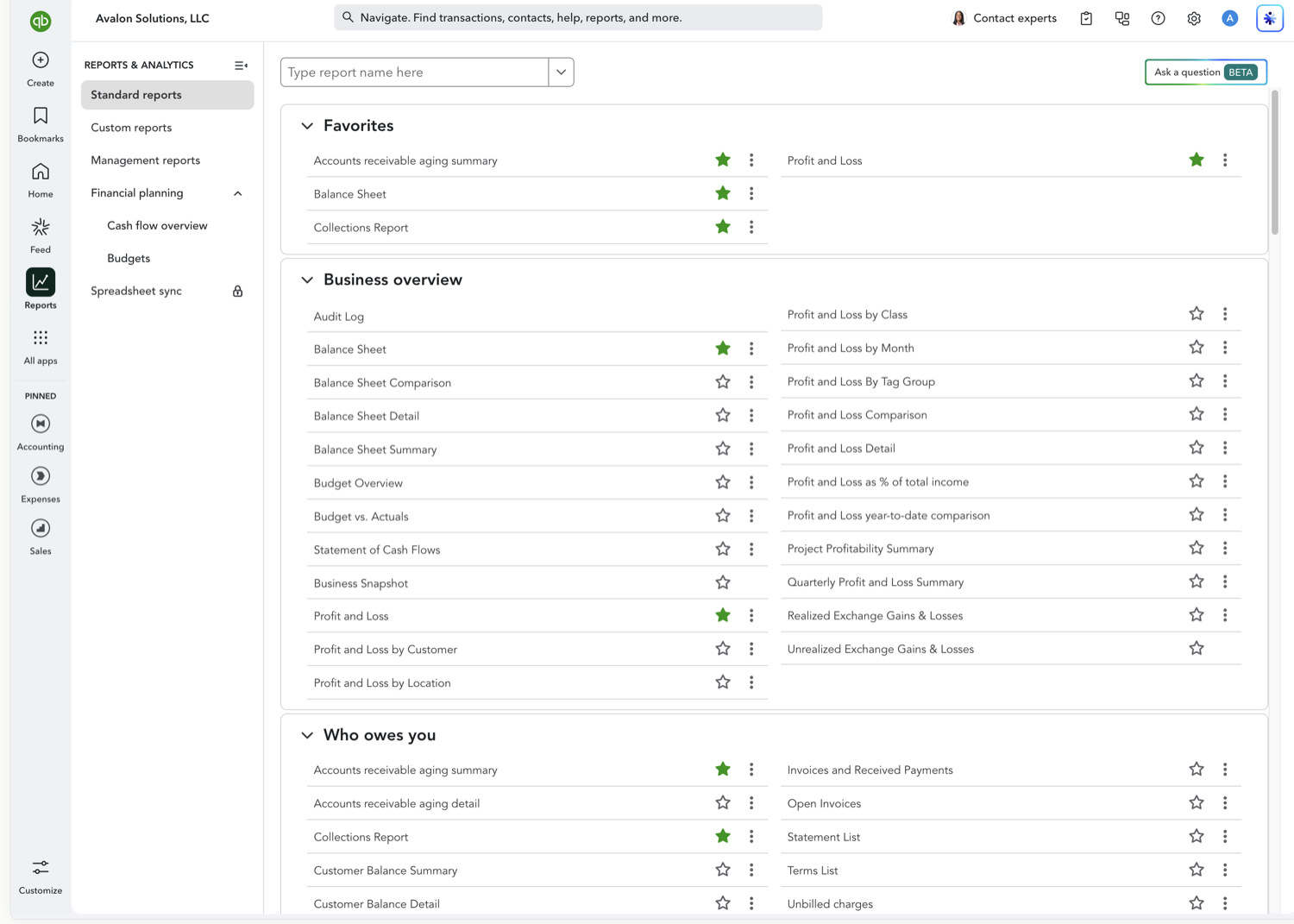Open more options for Collections Report in Favorites
This screenshot has width=1294, height=924.
(x=751, y=227)
